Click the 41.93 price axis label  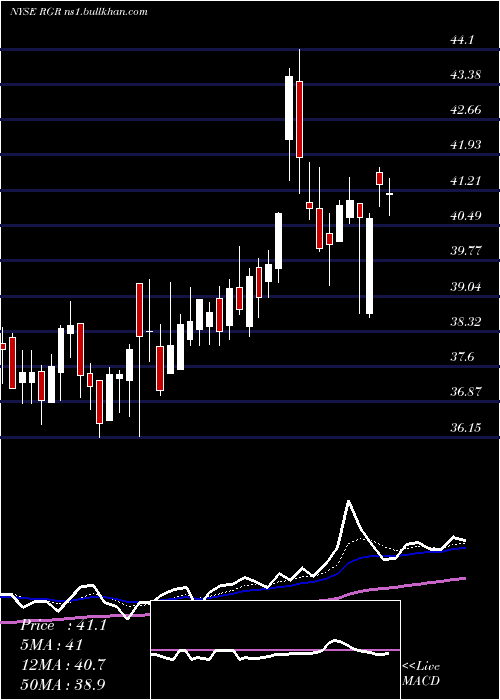(466, 145)
